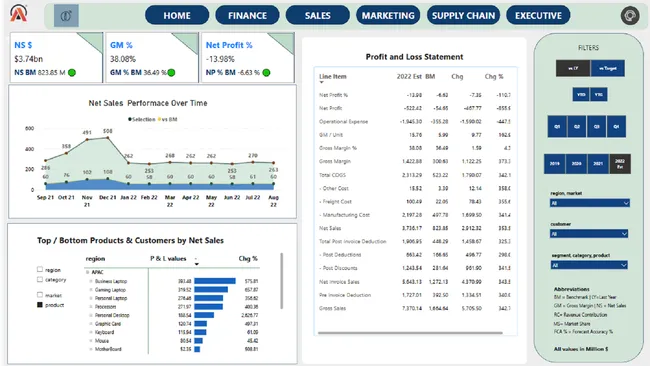Viewport: 650px width, 366px height.
Task: Open the EXECUTIVE page
Action: pyautogui.click(x=538, y=16)
